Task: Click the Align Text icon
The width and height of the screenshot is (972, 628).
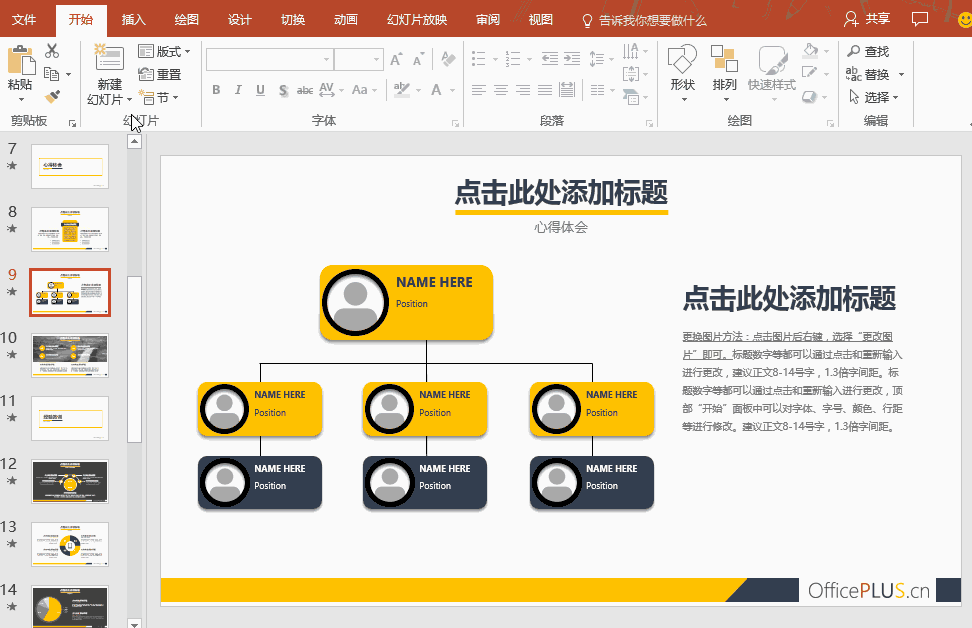Action: 630,74
